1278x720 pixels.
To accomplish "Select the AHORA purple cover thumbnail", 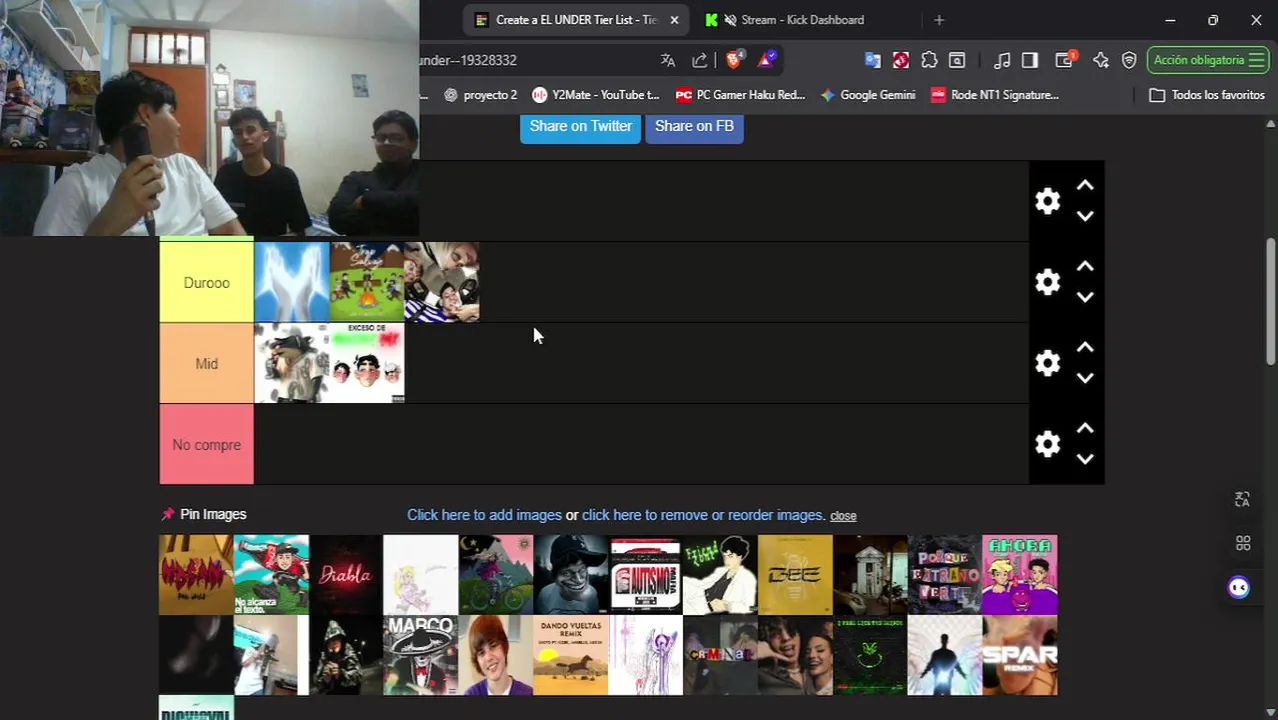I will click(1020, 574).
